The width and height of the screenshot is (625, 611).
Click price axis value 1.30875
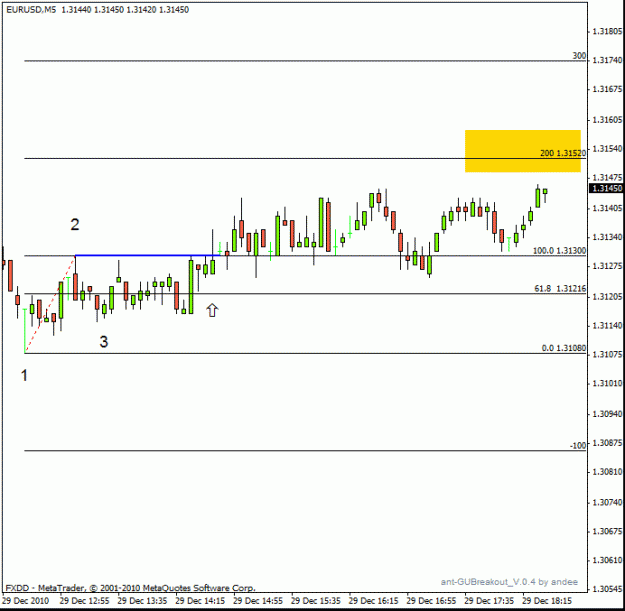(x=607, y=443)
